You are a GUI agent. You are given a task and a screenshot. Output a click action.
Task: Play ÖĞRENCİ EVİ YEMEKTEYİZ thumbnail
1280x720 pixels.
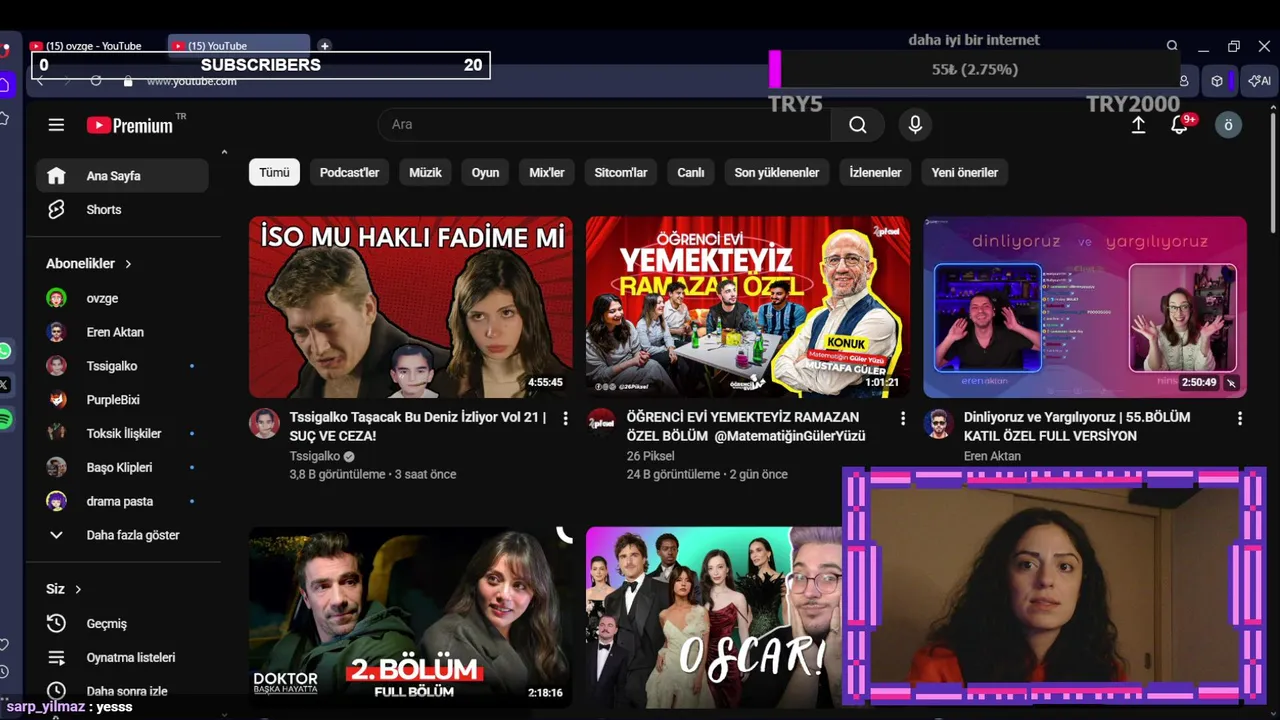(x=748, y=307)
